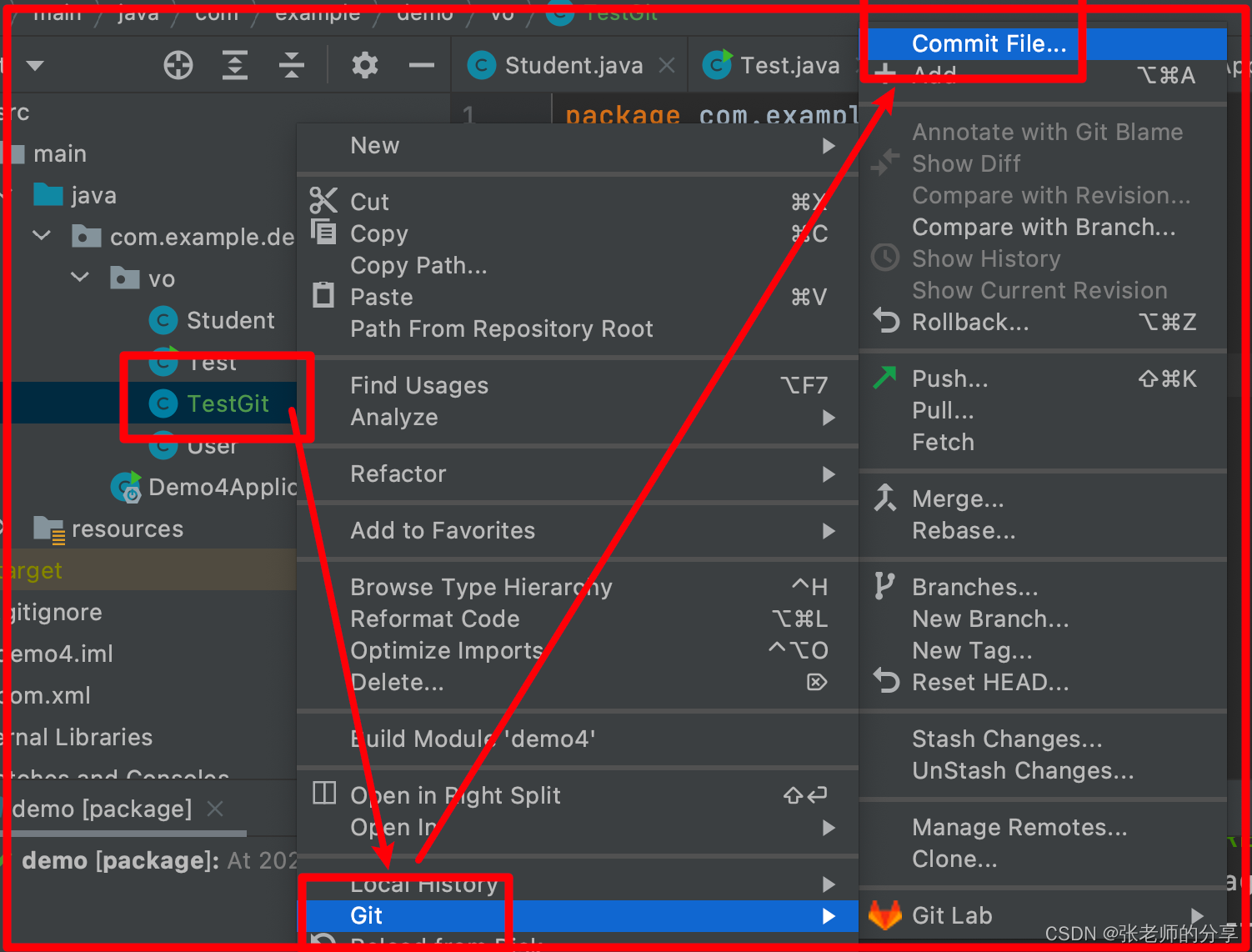This screenshot has height=952, width=1252.
Task: Choose Browse Type Hierarchy
Action: coord(578,587)
